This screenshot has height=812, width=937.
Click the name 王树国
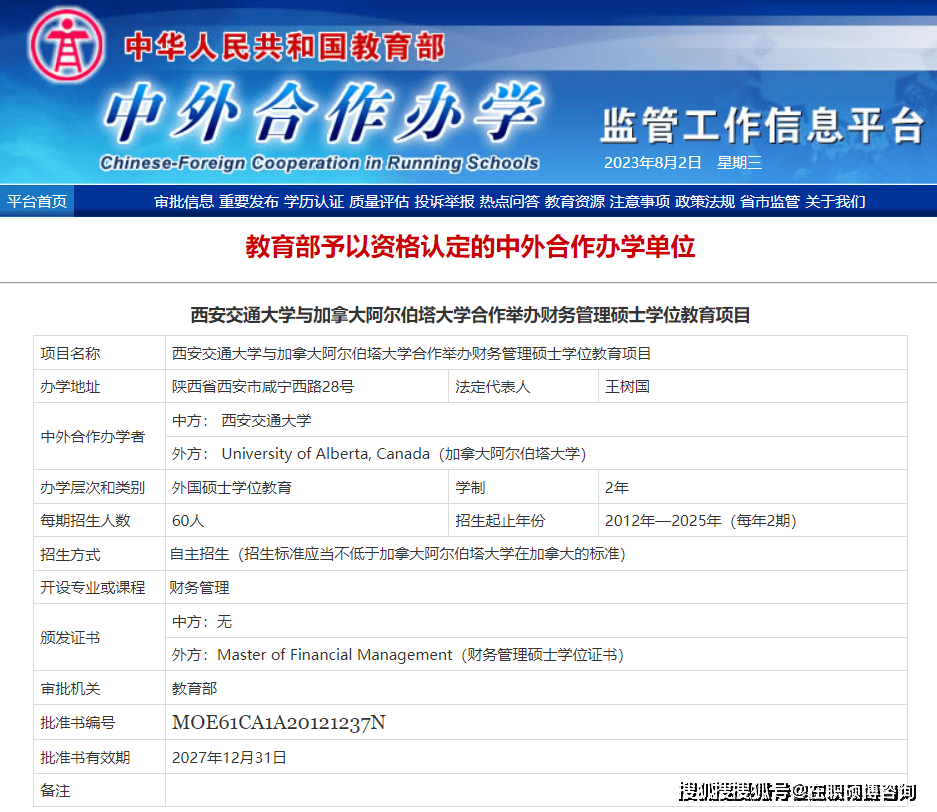(627, 387)
